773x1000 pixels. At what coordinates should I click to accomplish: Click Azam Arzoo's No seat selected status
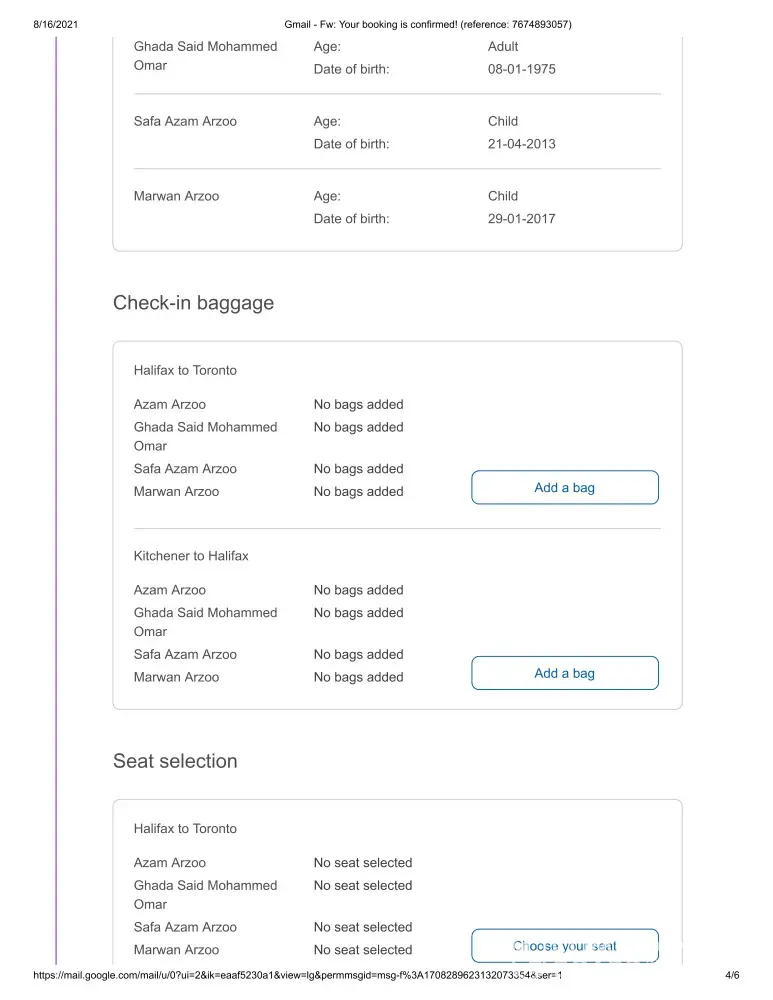point(362,863)
